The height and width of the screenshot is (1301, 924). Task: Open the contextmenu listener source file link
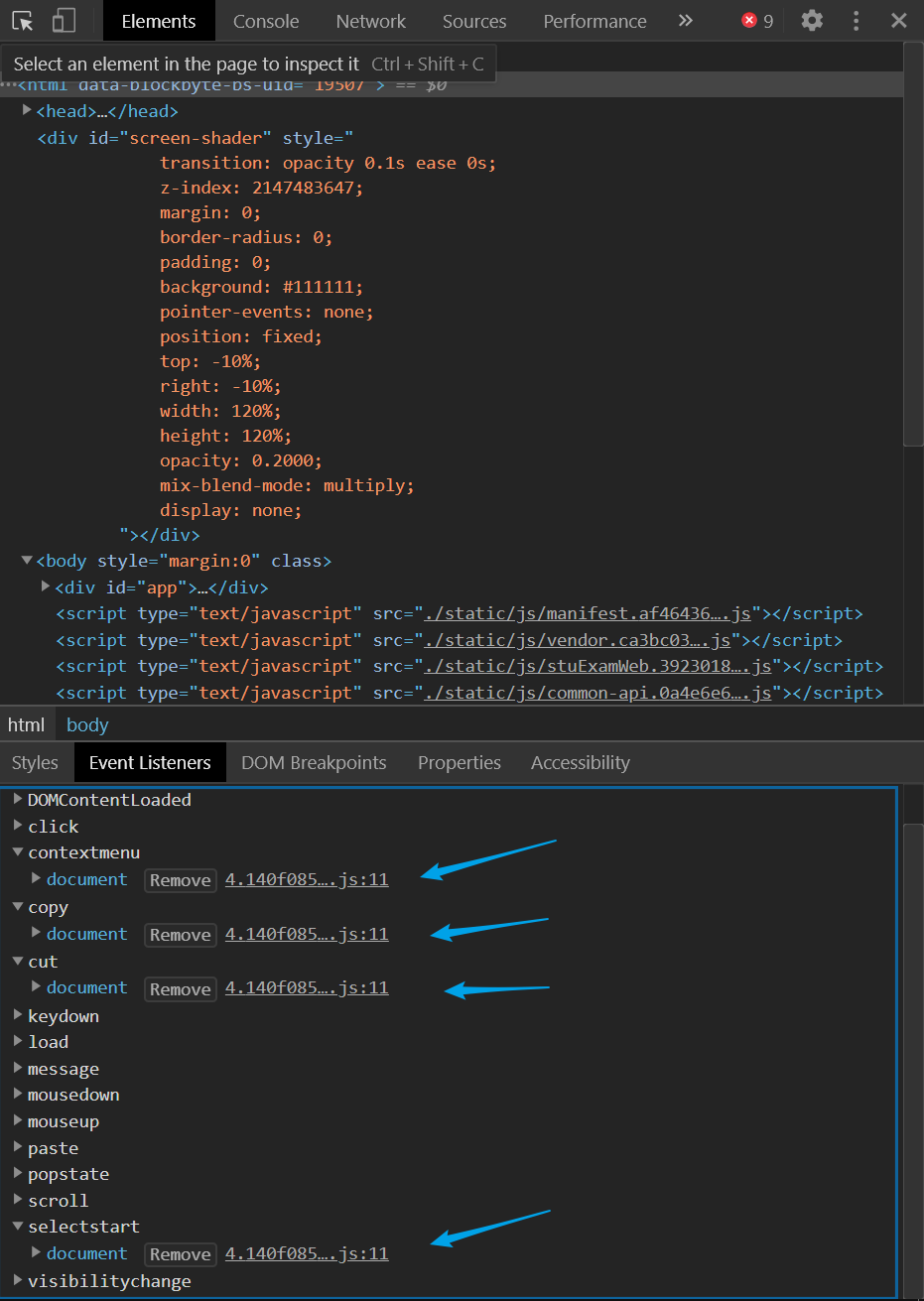tap(307, 879)
